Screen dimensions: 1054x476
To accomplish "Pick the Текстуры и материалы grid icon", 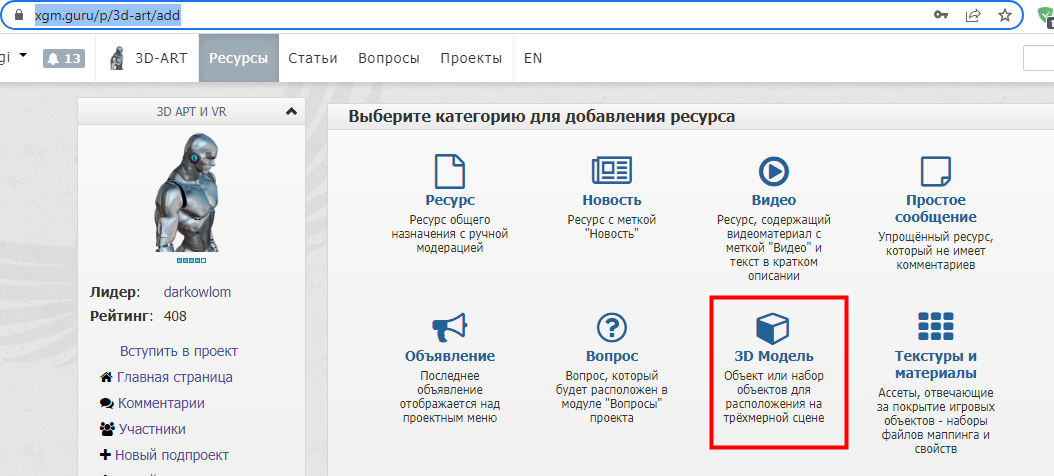I will (936, 327).
